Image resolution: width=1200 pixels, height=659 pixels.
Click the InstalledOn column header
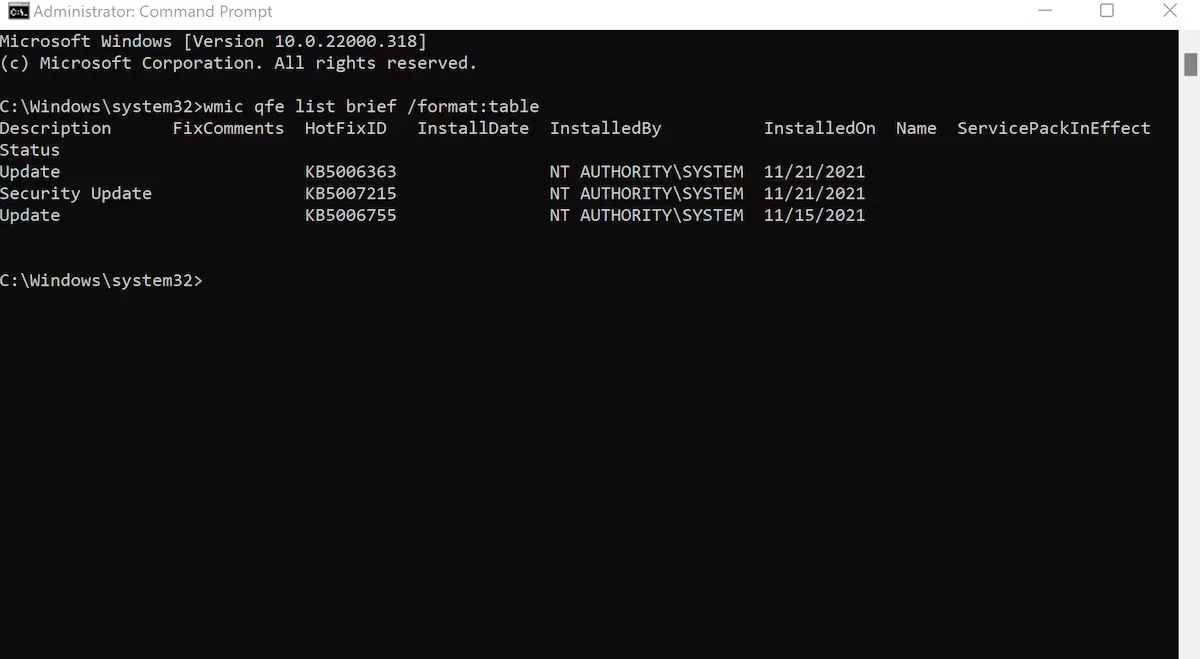click(820, 128)
